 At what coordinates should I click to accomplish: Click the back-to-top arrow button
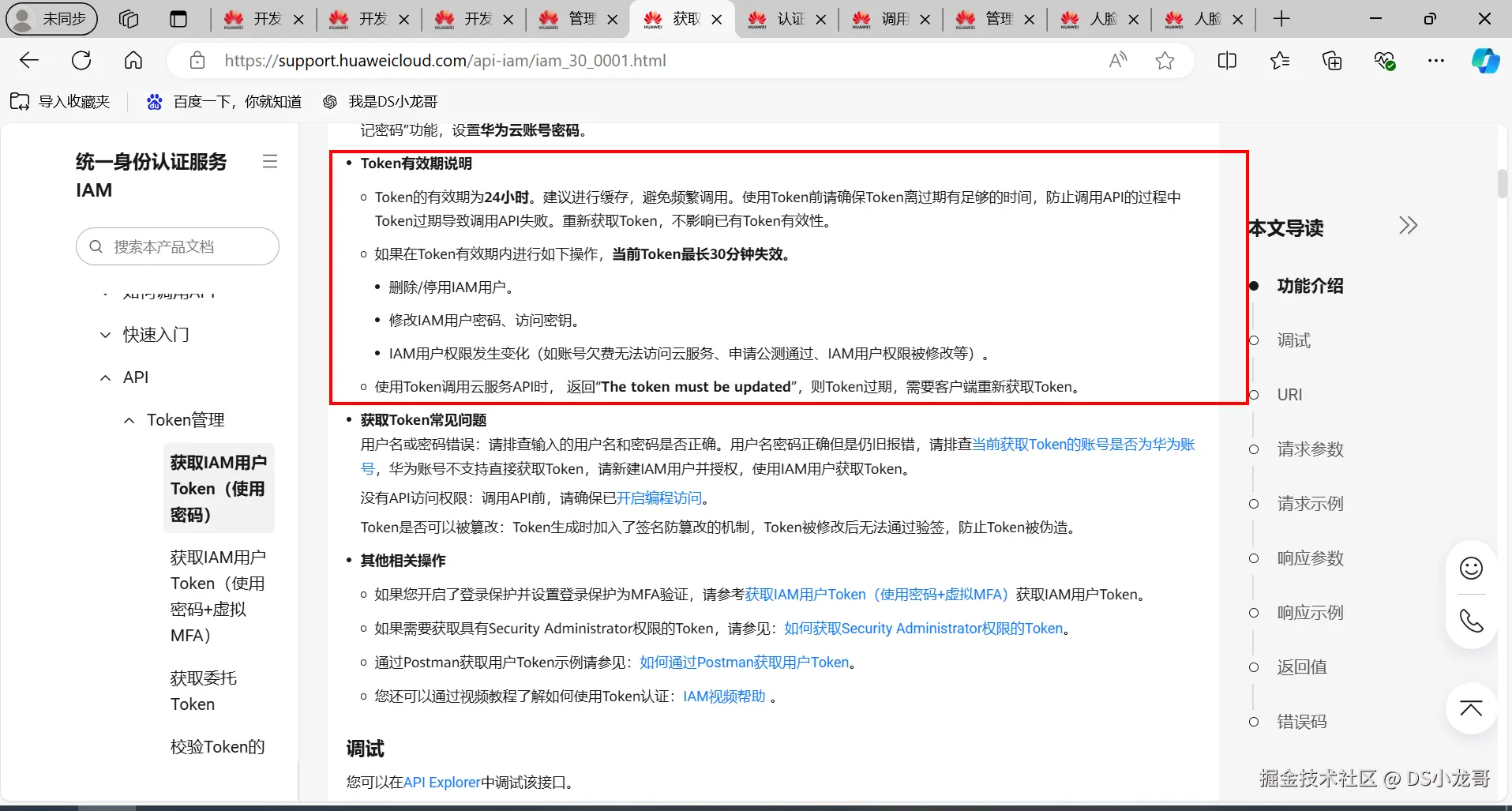point(1471,708)
